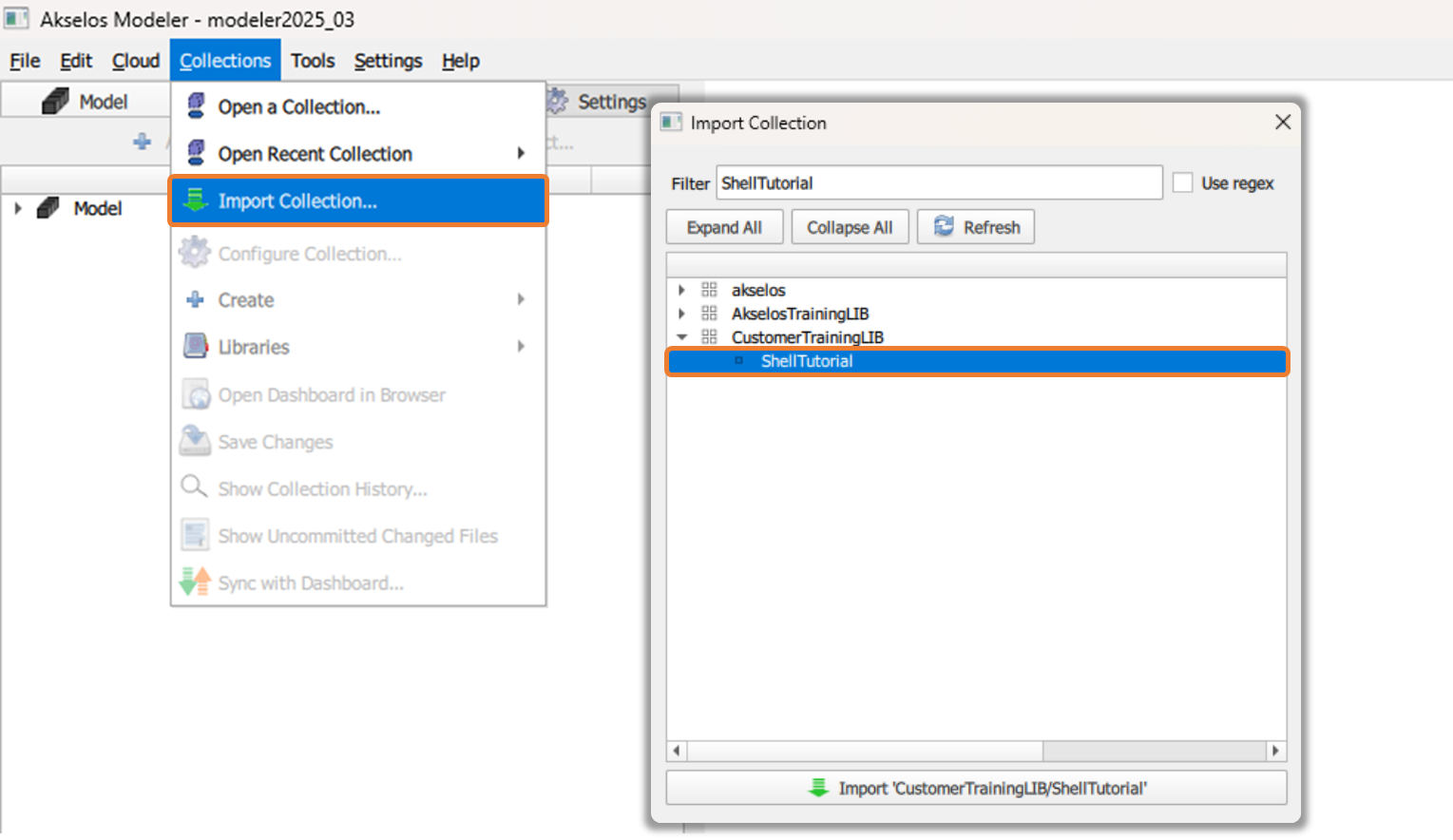Click the Open a Collection icon
Image resolution: width=1453 pixels, height=840 pixels.
196,105
